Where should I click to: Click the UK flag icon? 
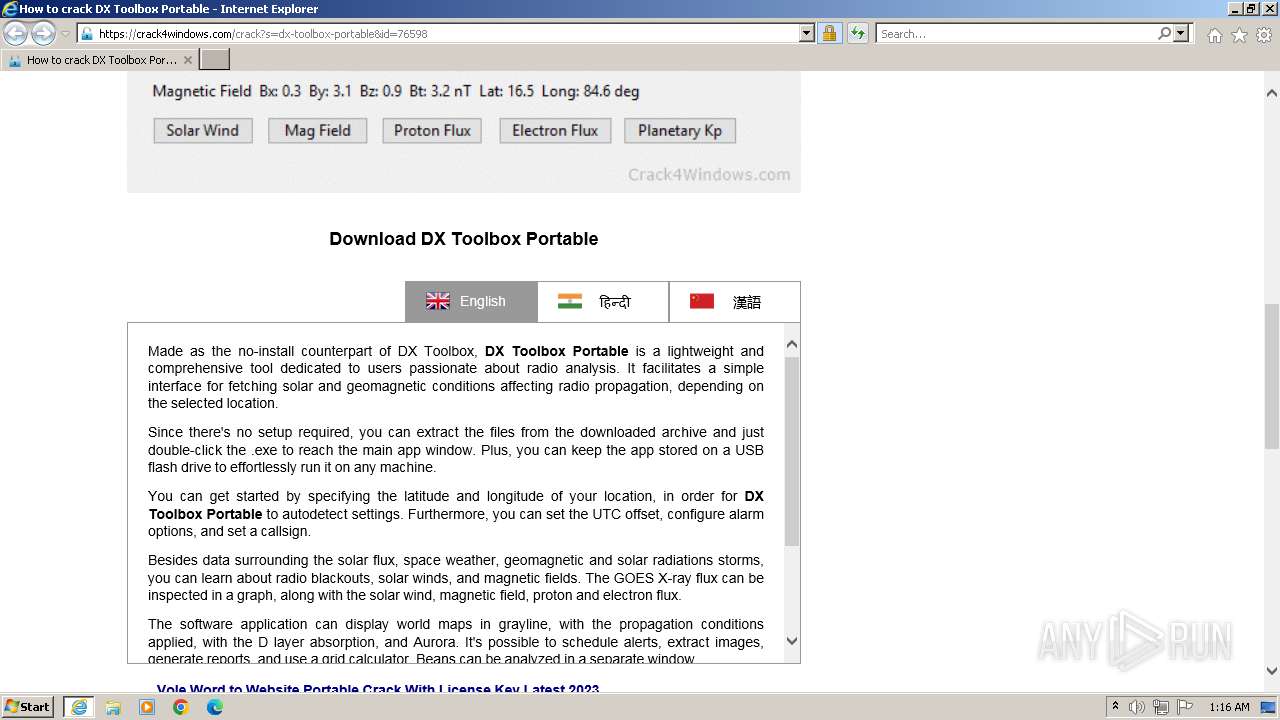[438, 301]
